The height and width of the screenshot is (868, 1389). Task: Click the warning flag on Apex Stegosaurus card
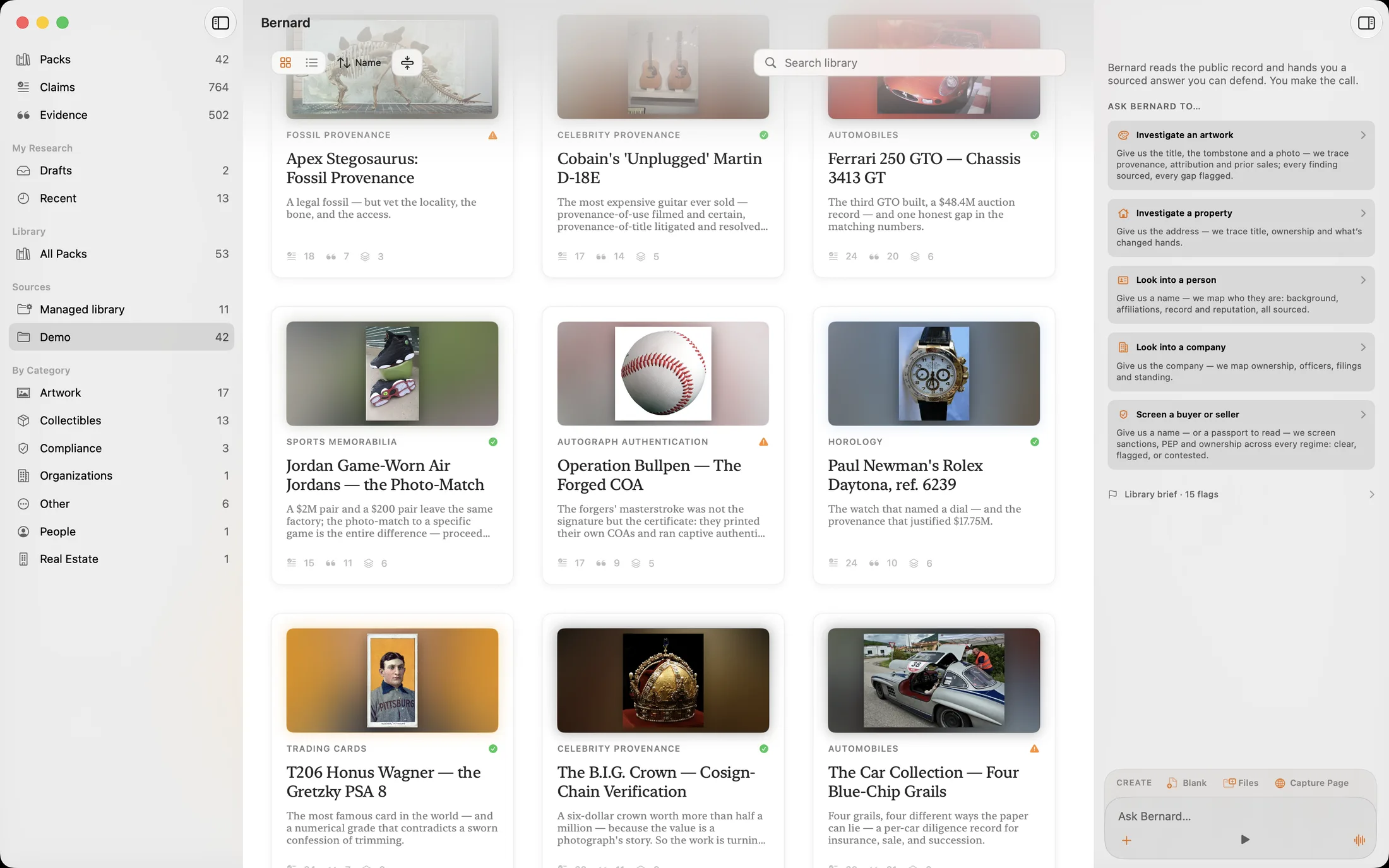[492, 135]
